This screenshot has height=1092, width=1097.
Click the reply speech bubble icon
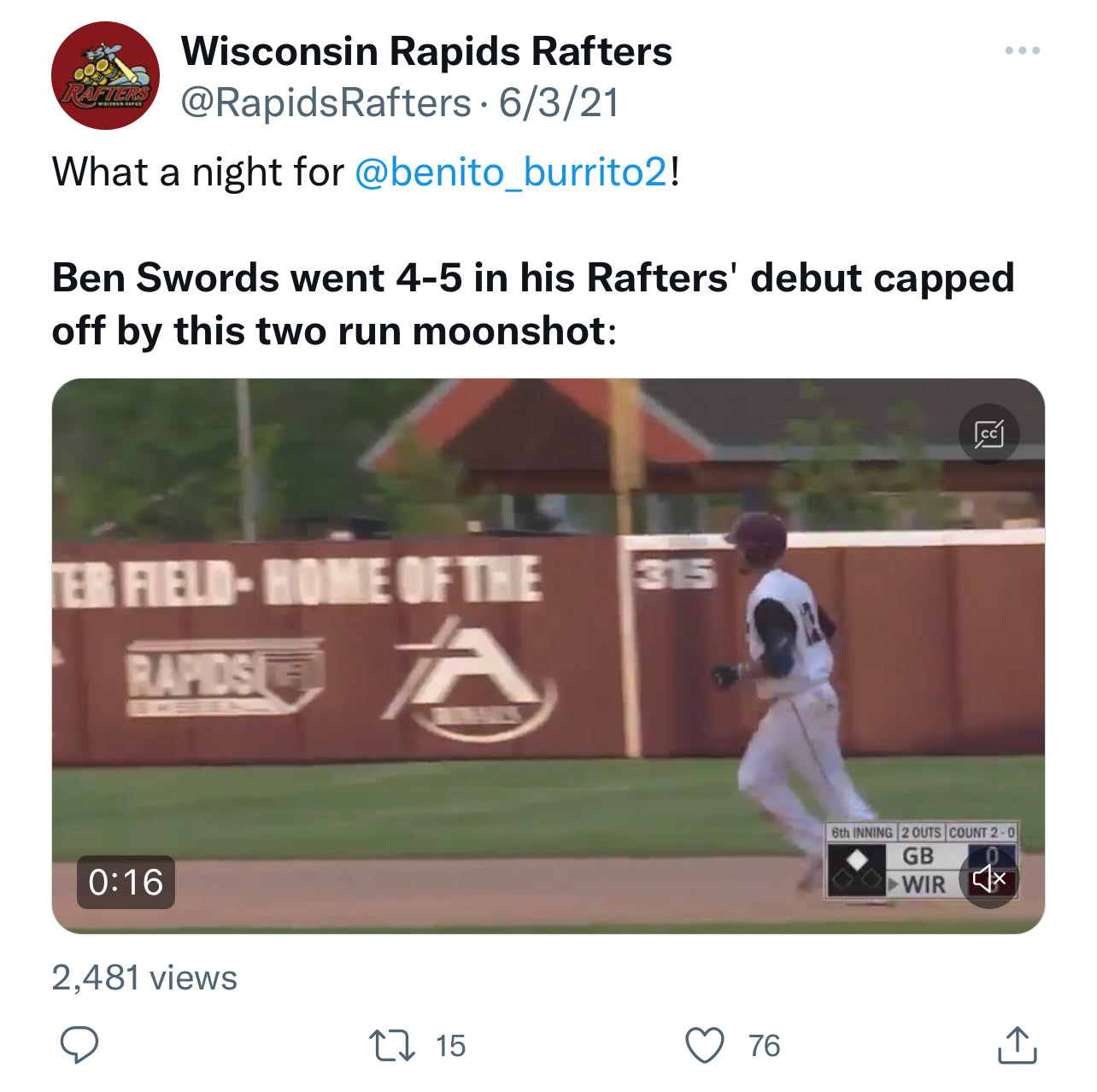[79, 1044]
